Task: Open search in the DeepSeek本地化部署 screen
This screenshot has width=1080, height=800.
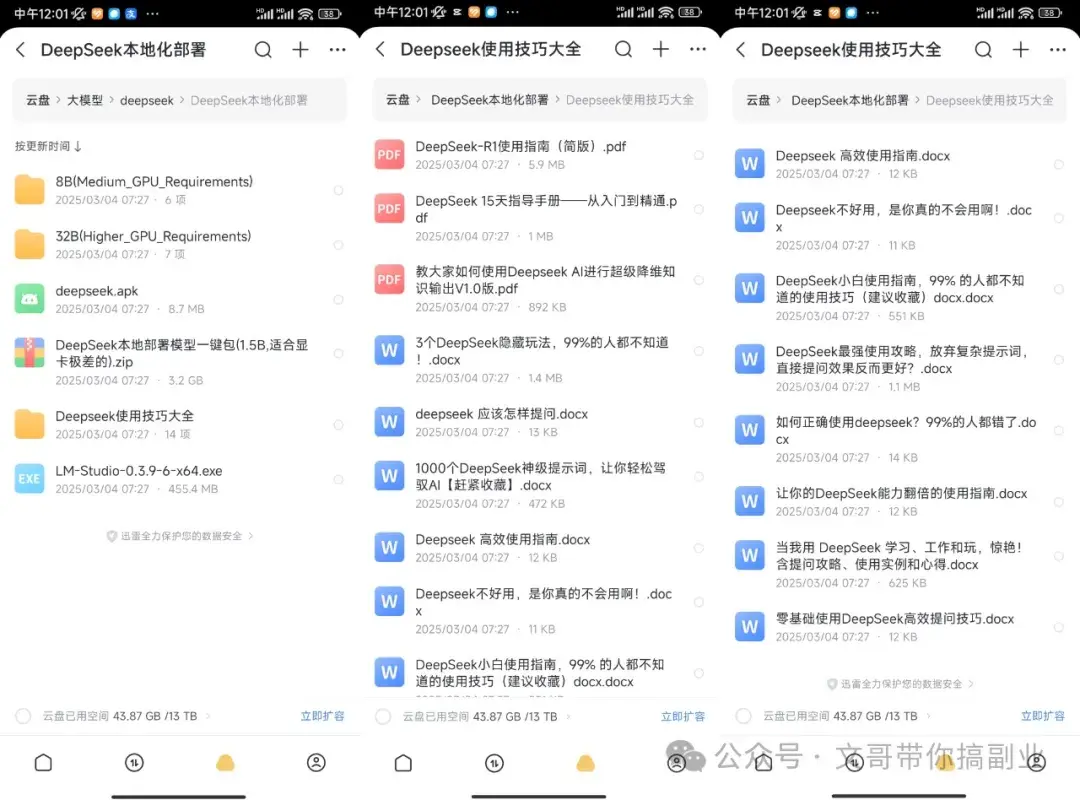Action: tap(263, 50)
